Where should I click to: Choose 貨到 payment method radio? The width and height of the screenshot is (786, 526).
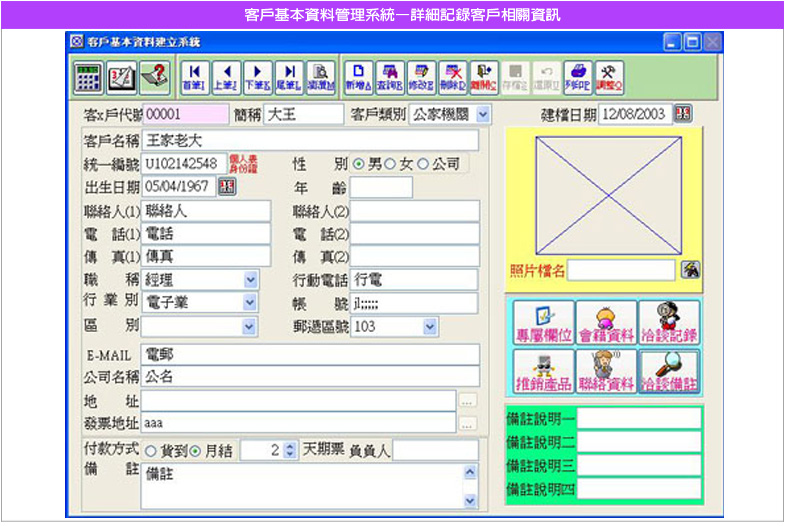point(151,451)
